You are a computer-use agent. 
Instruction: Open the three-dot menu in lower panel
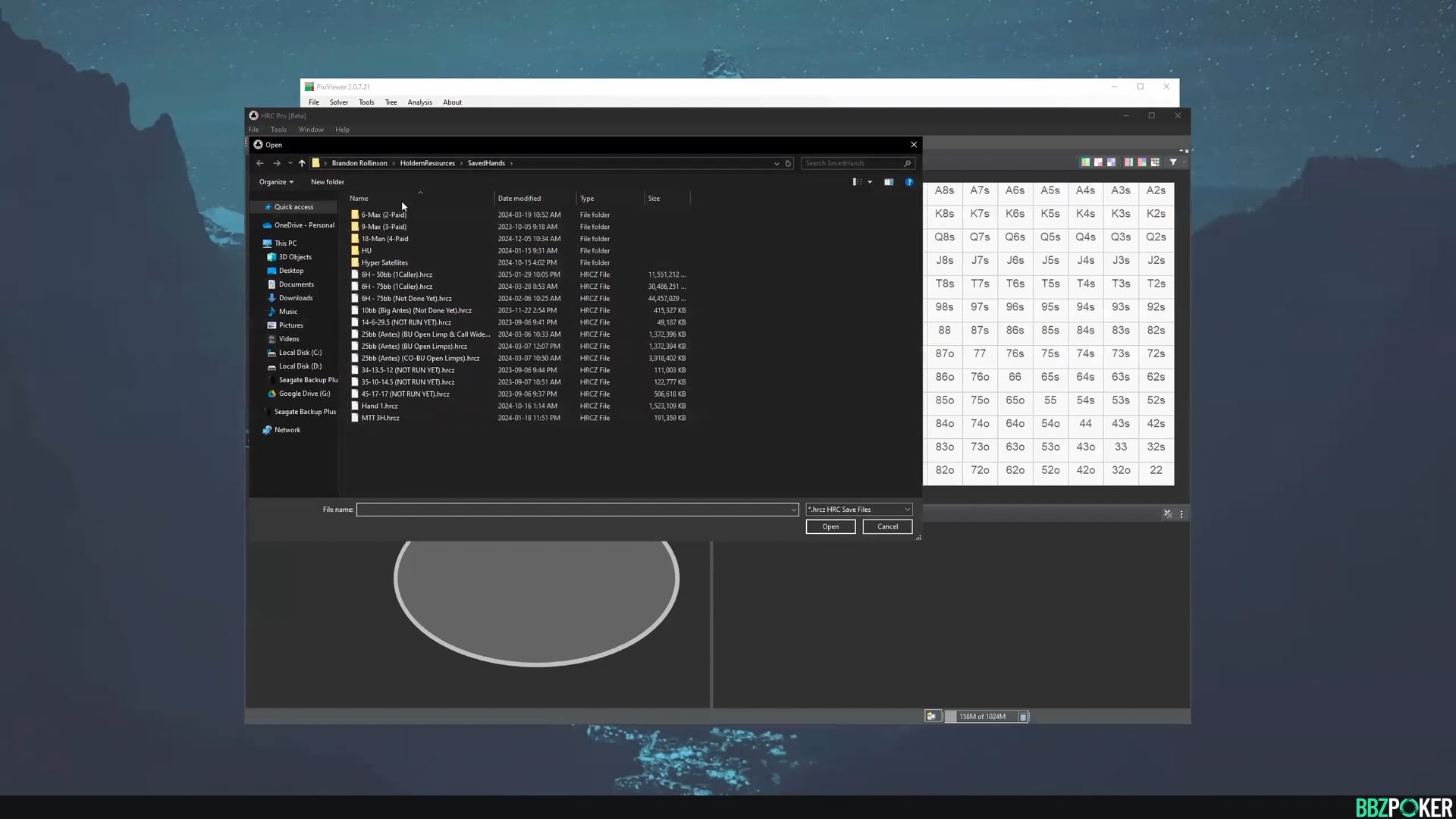[x=1181, y=514]
